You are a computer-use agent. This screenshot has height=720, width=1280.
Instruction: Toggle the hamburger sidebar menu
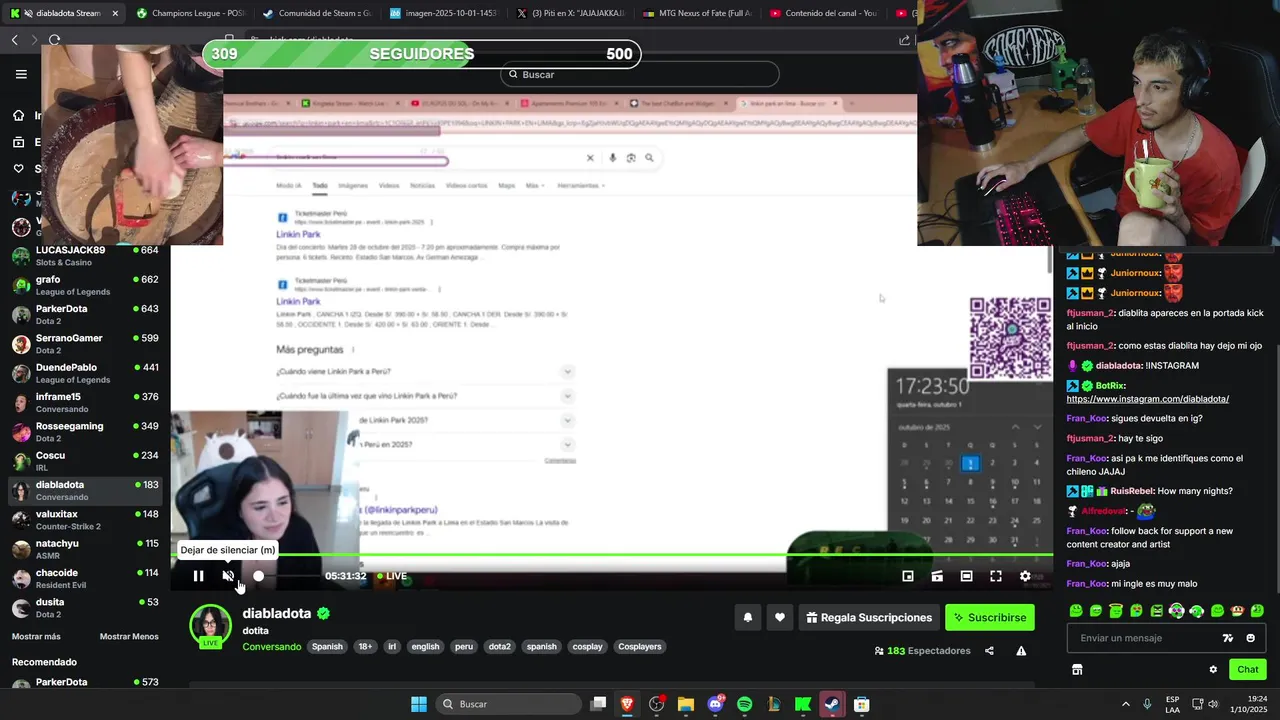[x=21, y=74]
